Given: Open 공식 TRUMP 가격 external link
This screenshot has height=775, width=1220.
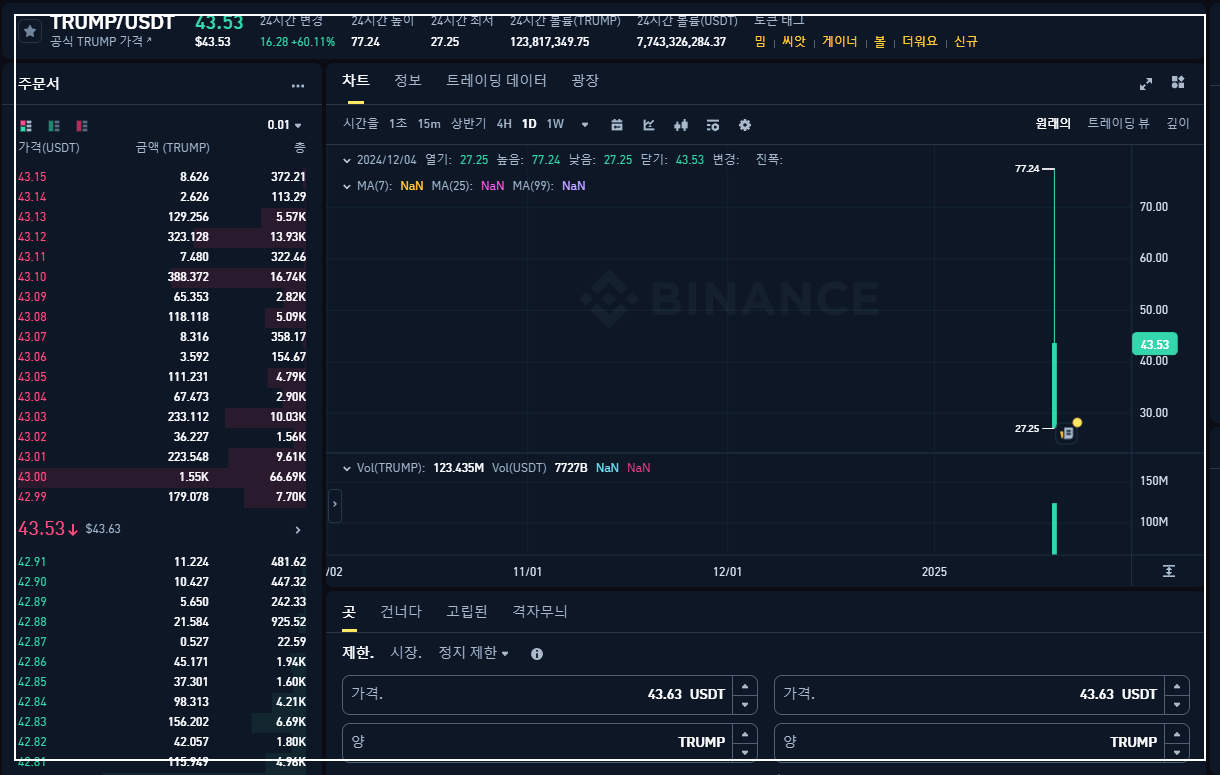Looking at the screenshot, I should 102,42.
